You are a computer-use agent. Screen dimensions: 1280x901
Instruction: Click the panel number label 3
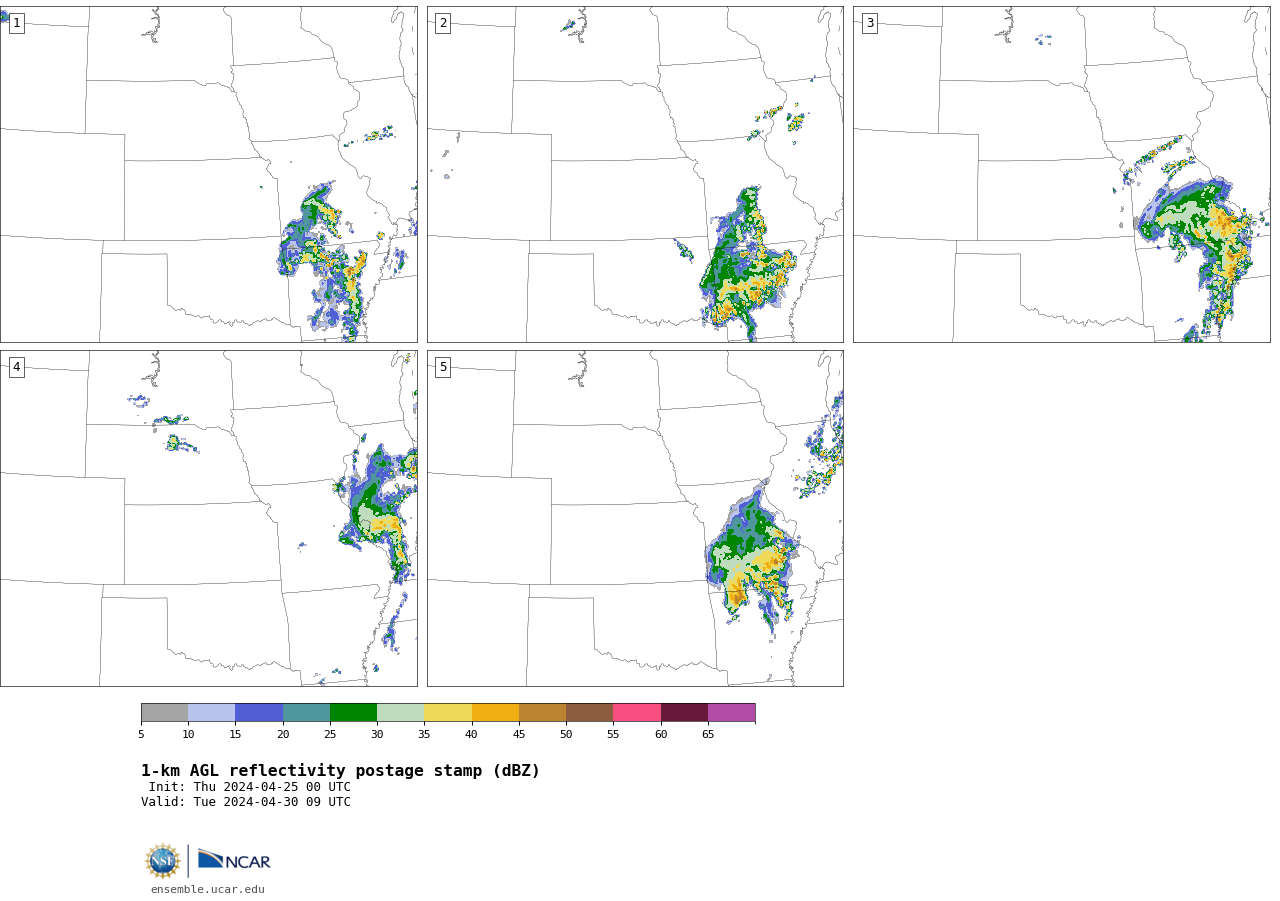869,23
